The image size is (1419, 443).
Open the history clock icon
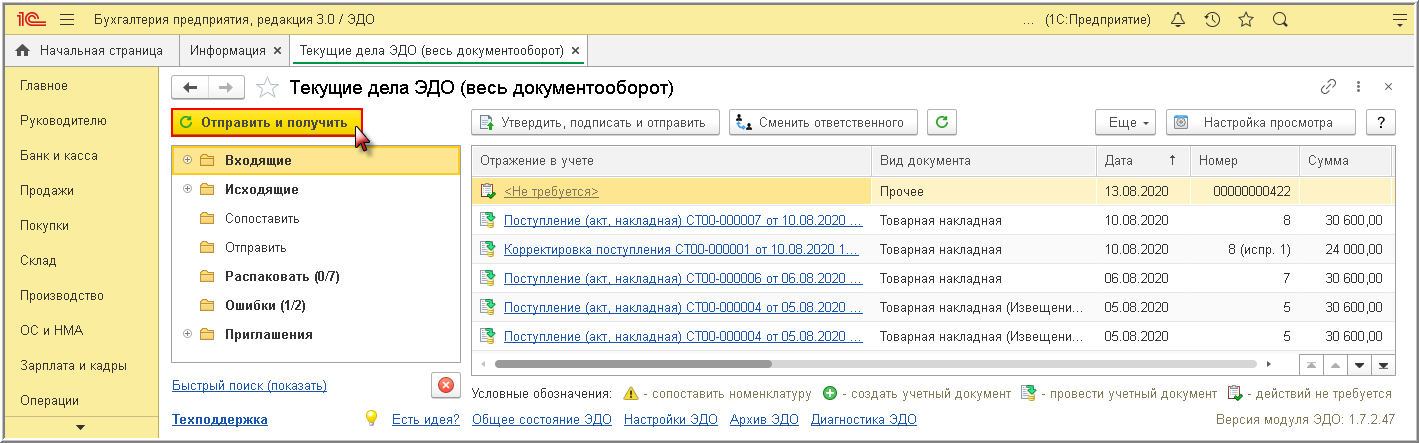tap(1211, 20)
